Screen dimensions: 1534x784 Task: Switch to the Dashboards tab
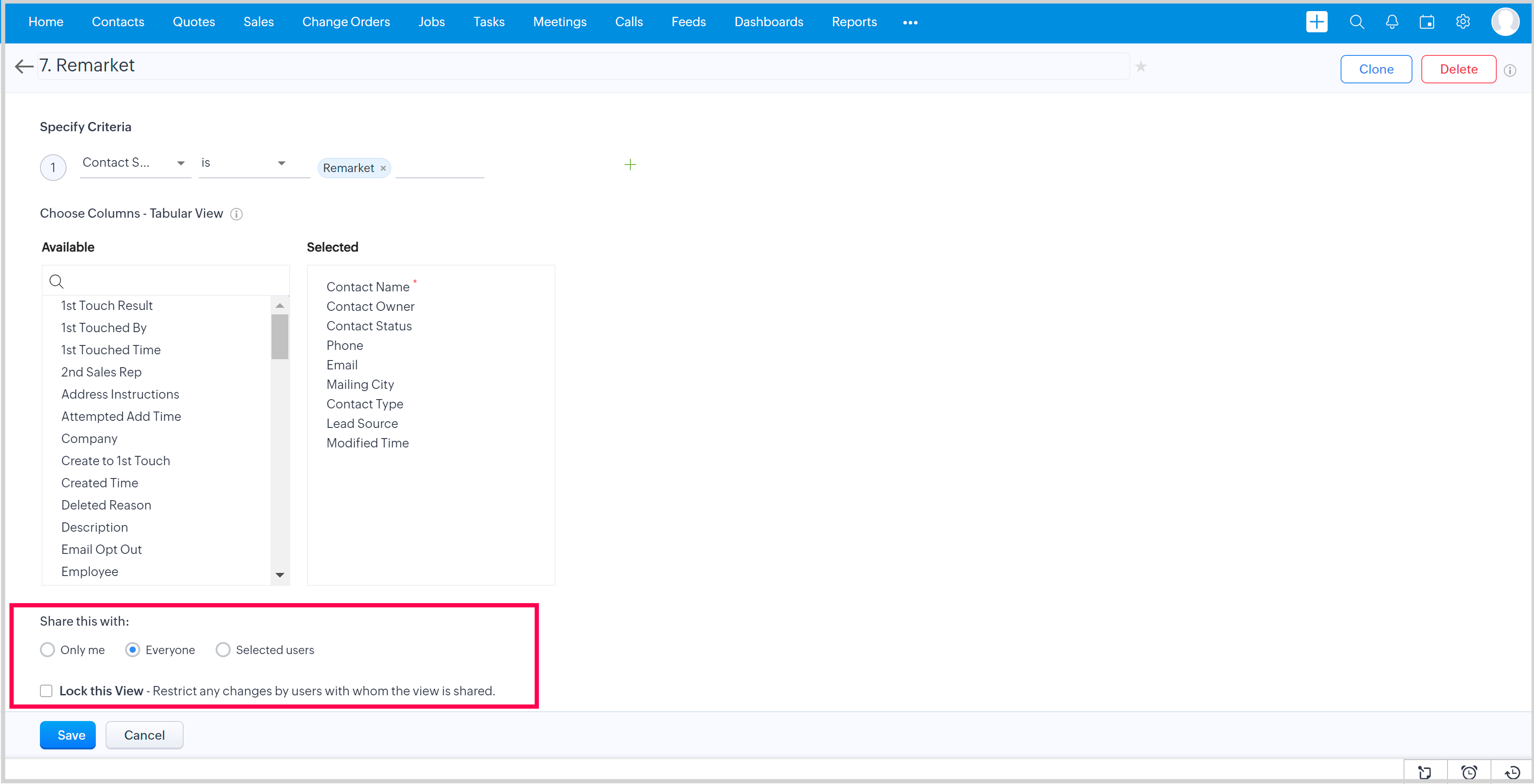768,22
